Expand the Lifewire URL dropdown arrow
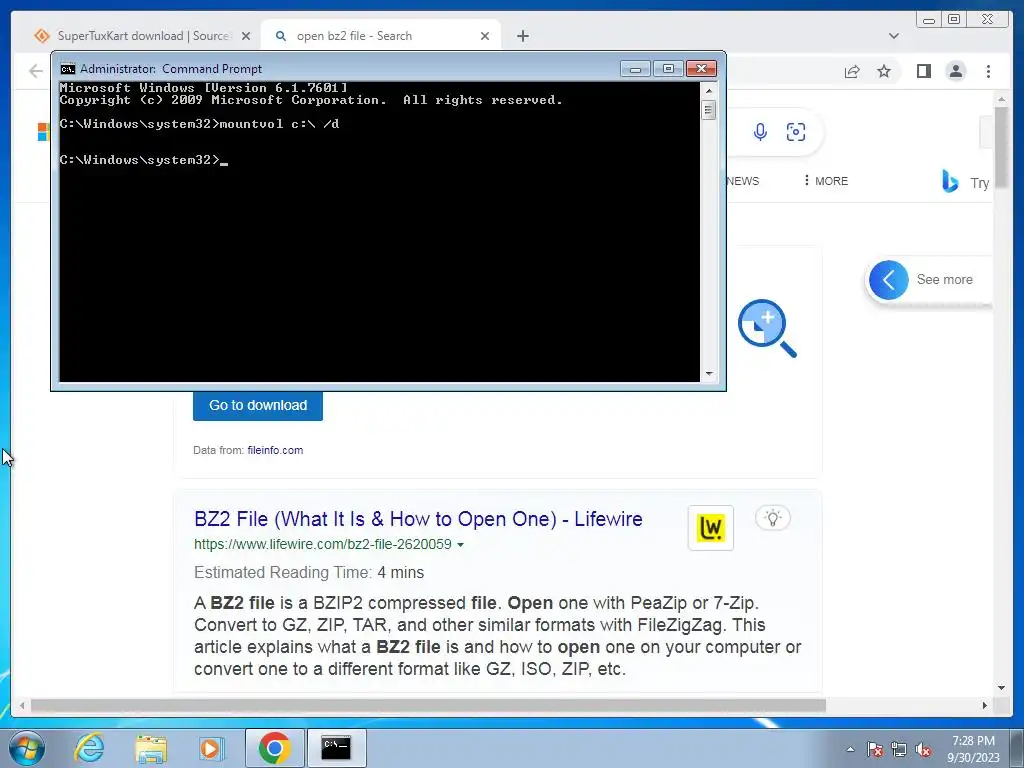The height and width of the screenshot is (768, 1024). (460, 545)
